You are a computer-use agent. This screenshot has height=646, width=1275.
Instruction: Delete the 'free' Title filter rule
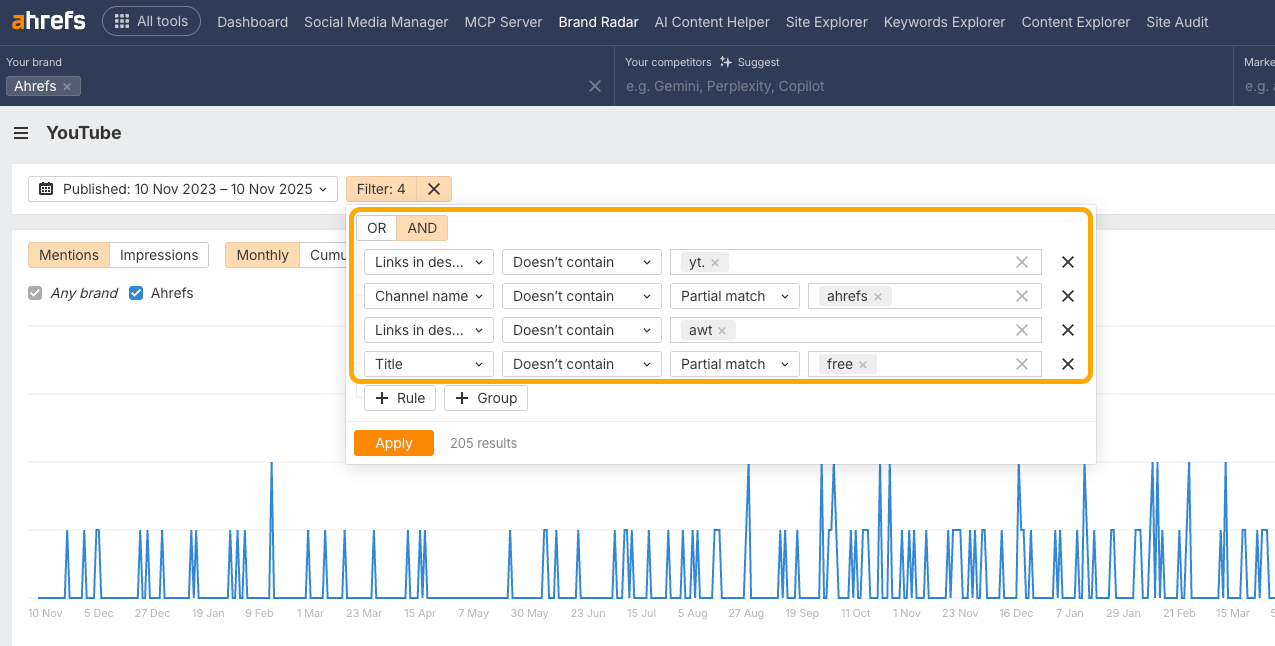tap(1067, 364)
